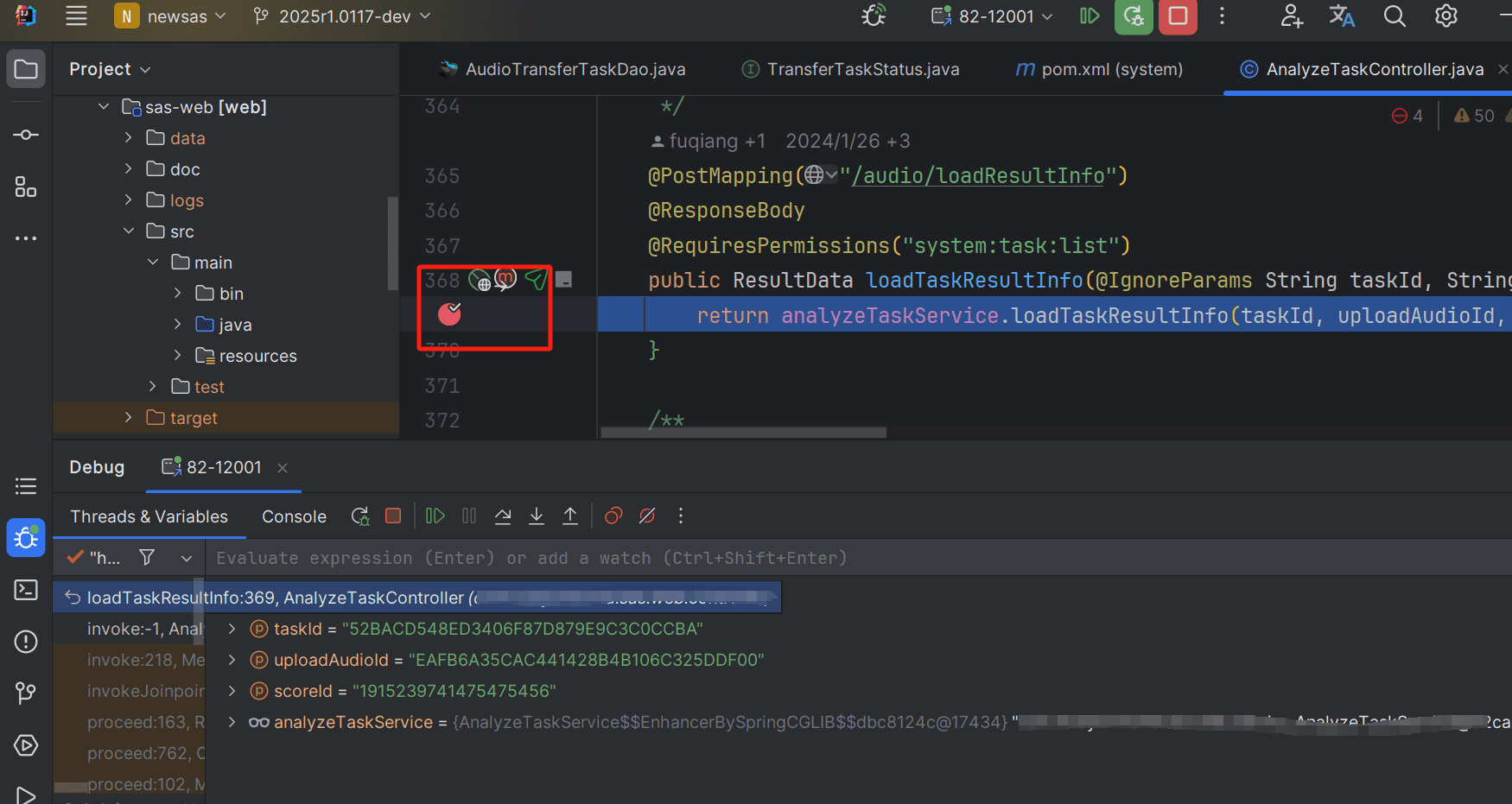The image size is (1512, 804).
Task: Click the request mapping gutter icon on line 368
Action: tap(480, 280)
